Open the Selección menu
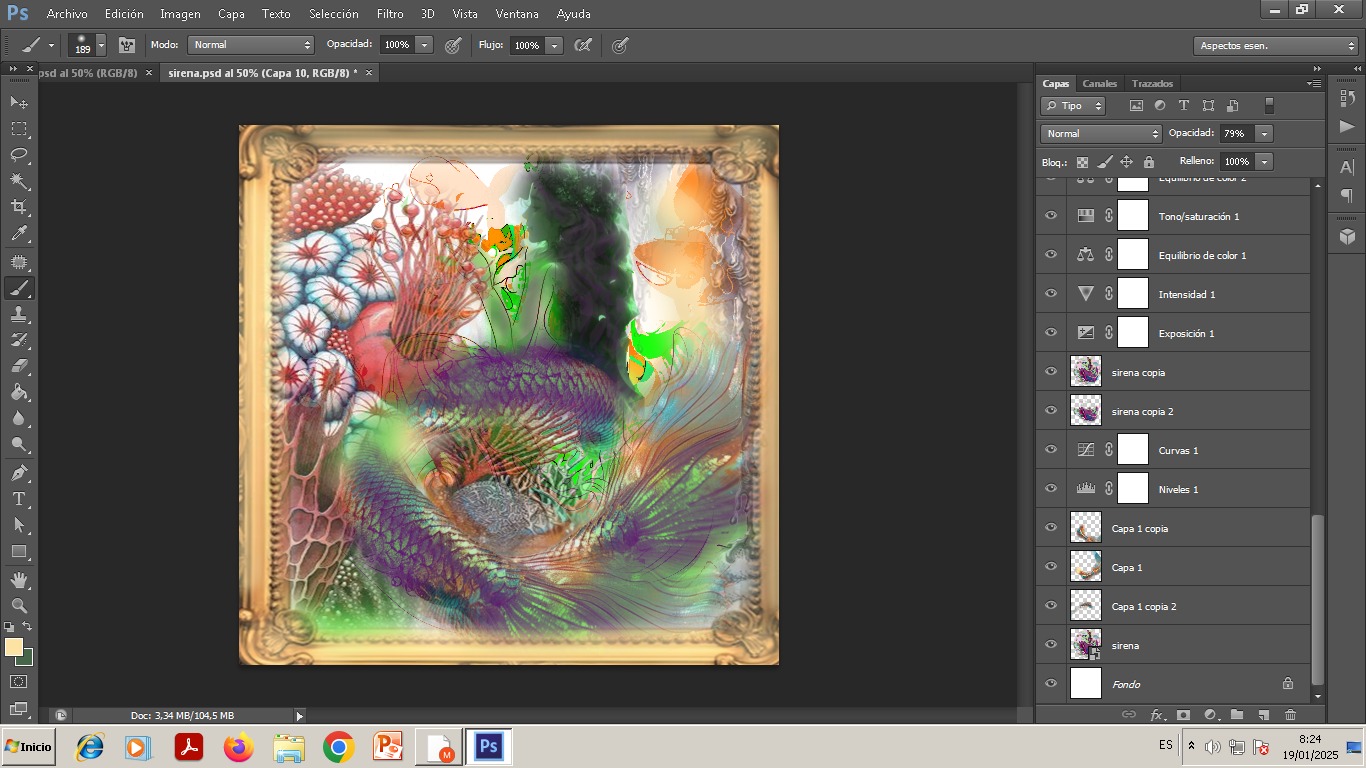The height and width of the screenshot is (768, 1366). coord(334,14)
